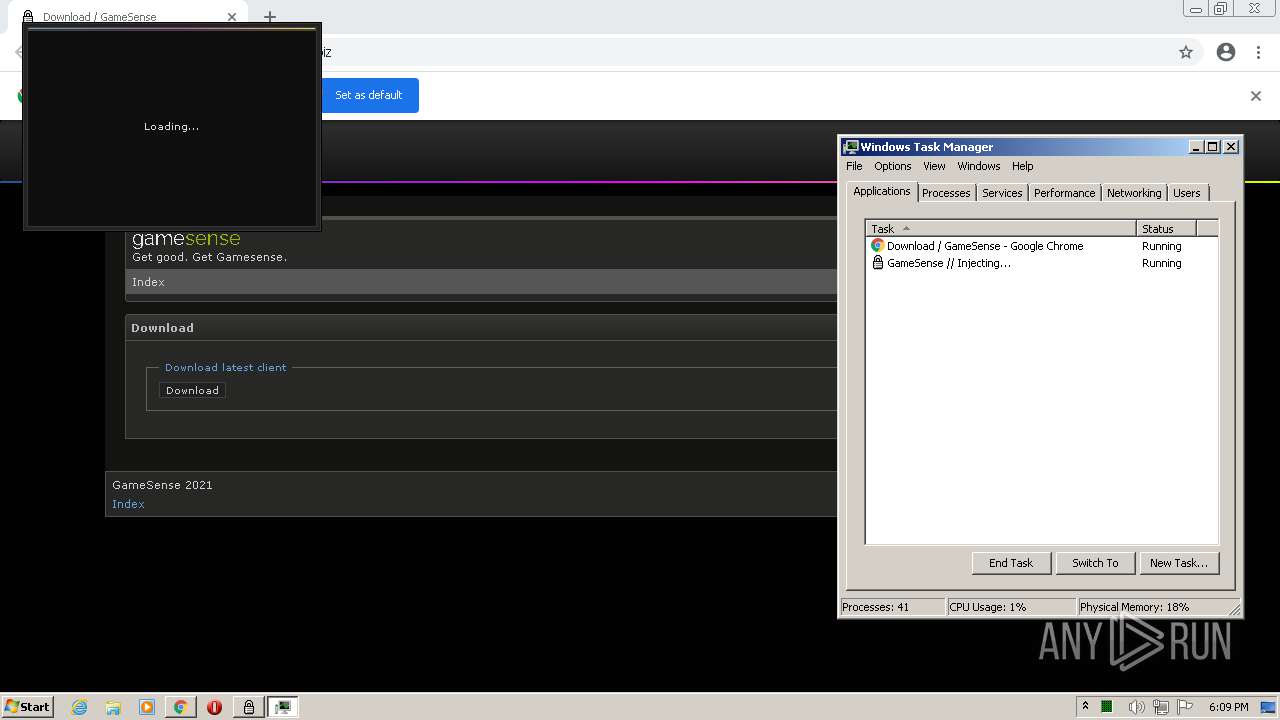This screenshot has width=1280, height=720.
Task: Open Windows Explorer folder taskbar icon
Action: tap(113, 707)
